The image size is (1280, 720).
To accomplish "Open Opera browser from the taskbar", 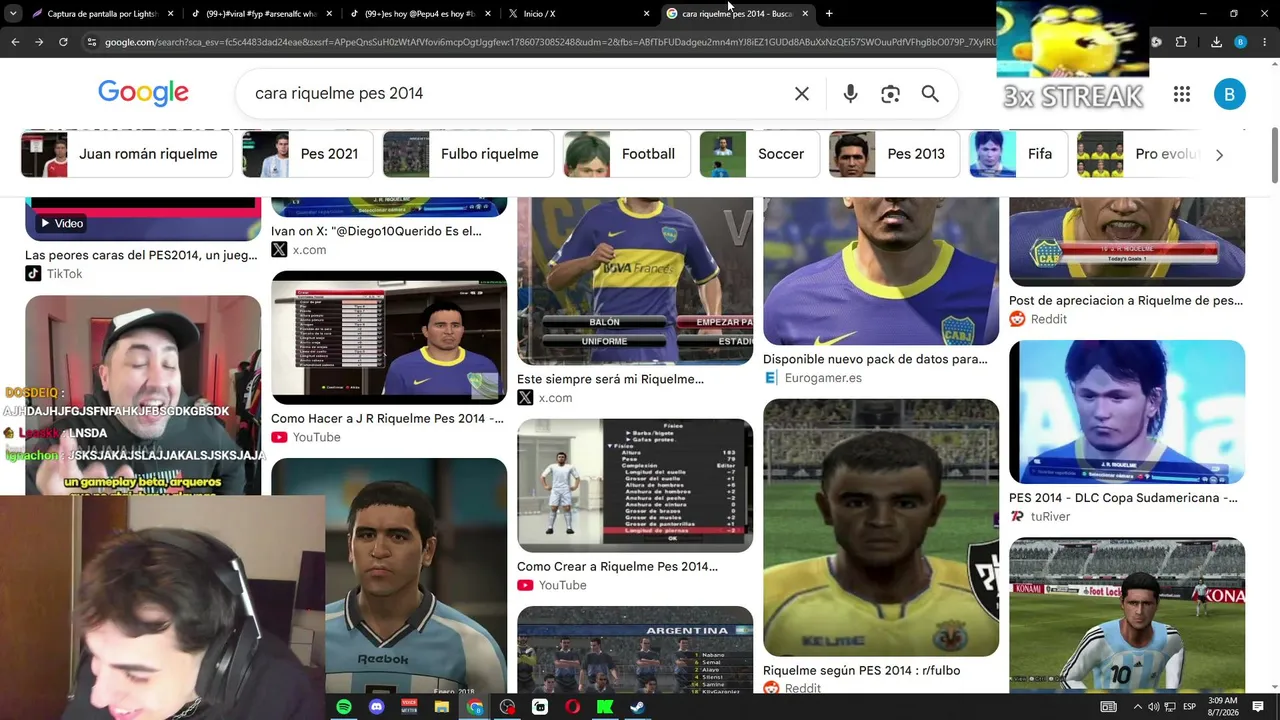I will (x=573, y=707).
